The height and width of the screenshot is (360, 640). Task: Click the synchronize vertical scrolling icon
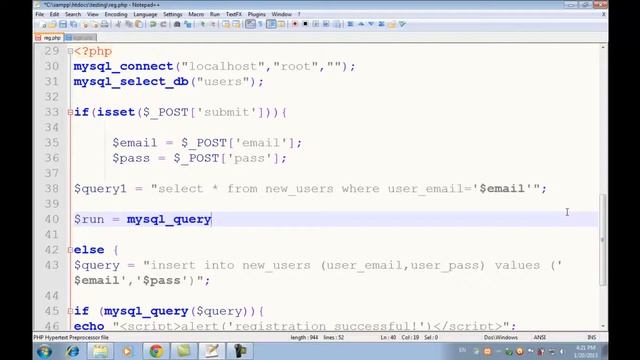(226, 24)
